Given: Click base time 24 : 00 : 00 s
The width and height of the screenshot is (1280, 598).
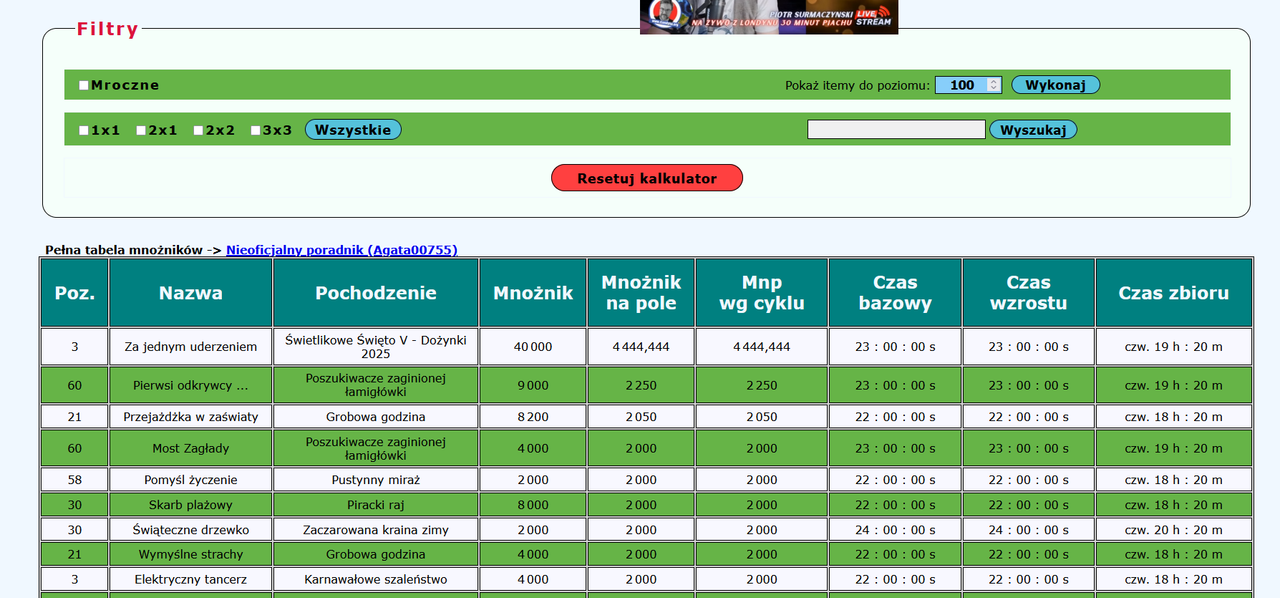Looking at the screenshot, I should [x=895, y=530].
